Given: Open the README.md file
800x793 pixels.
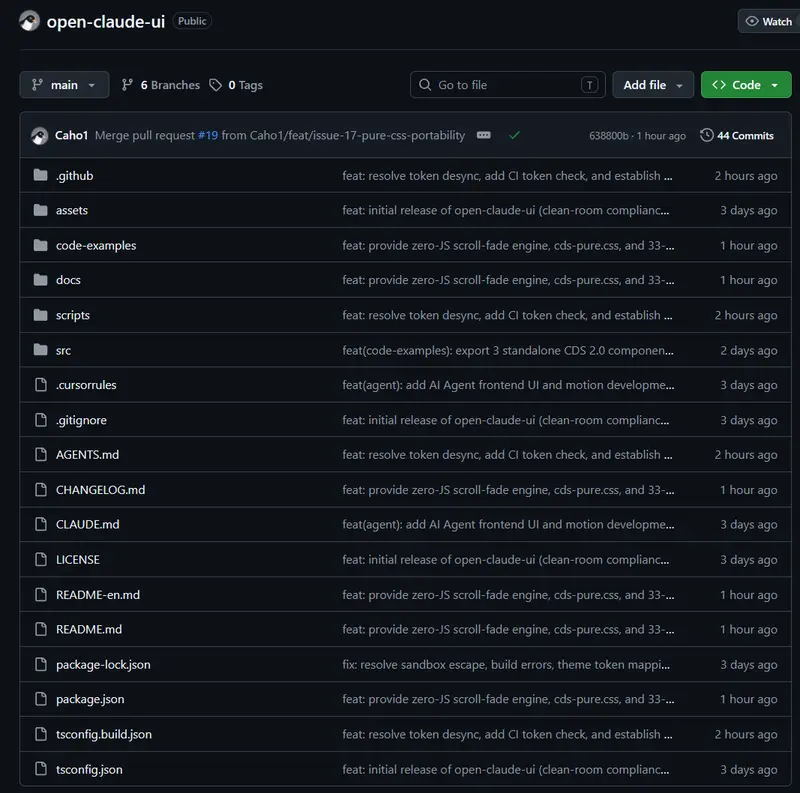Looking at the screenshot, I should pyautogui.click(x=89, y=630).
